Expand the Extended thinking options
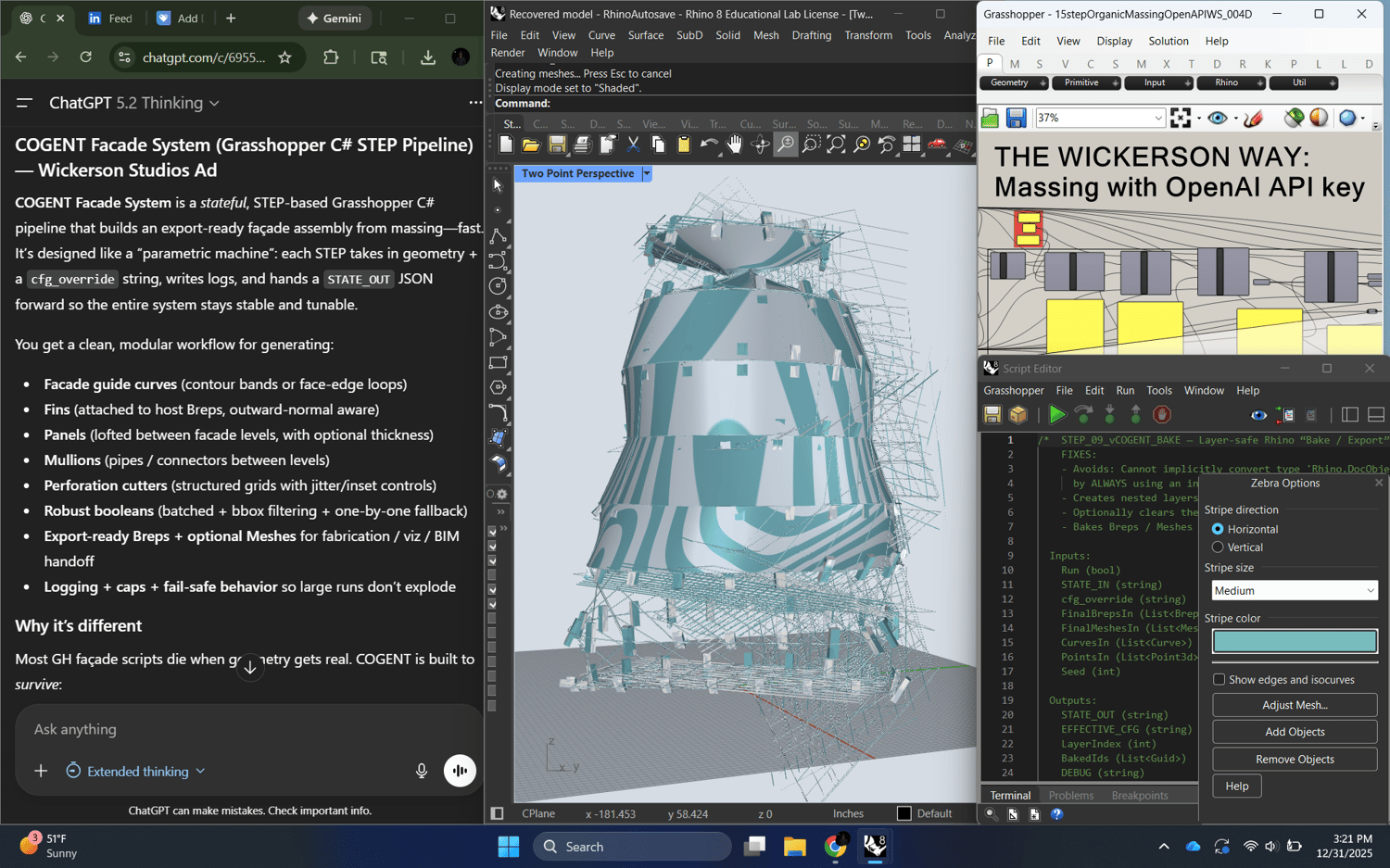This screenshot has width=1390, height=868. coord(135,771)
